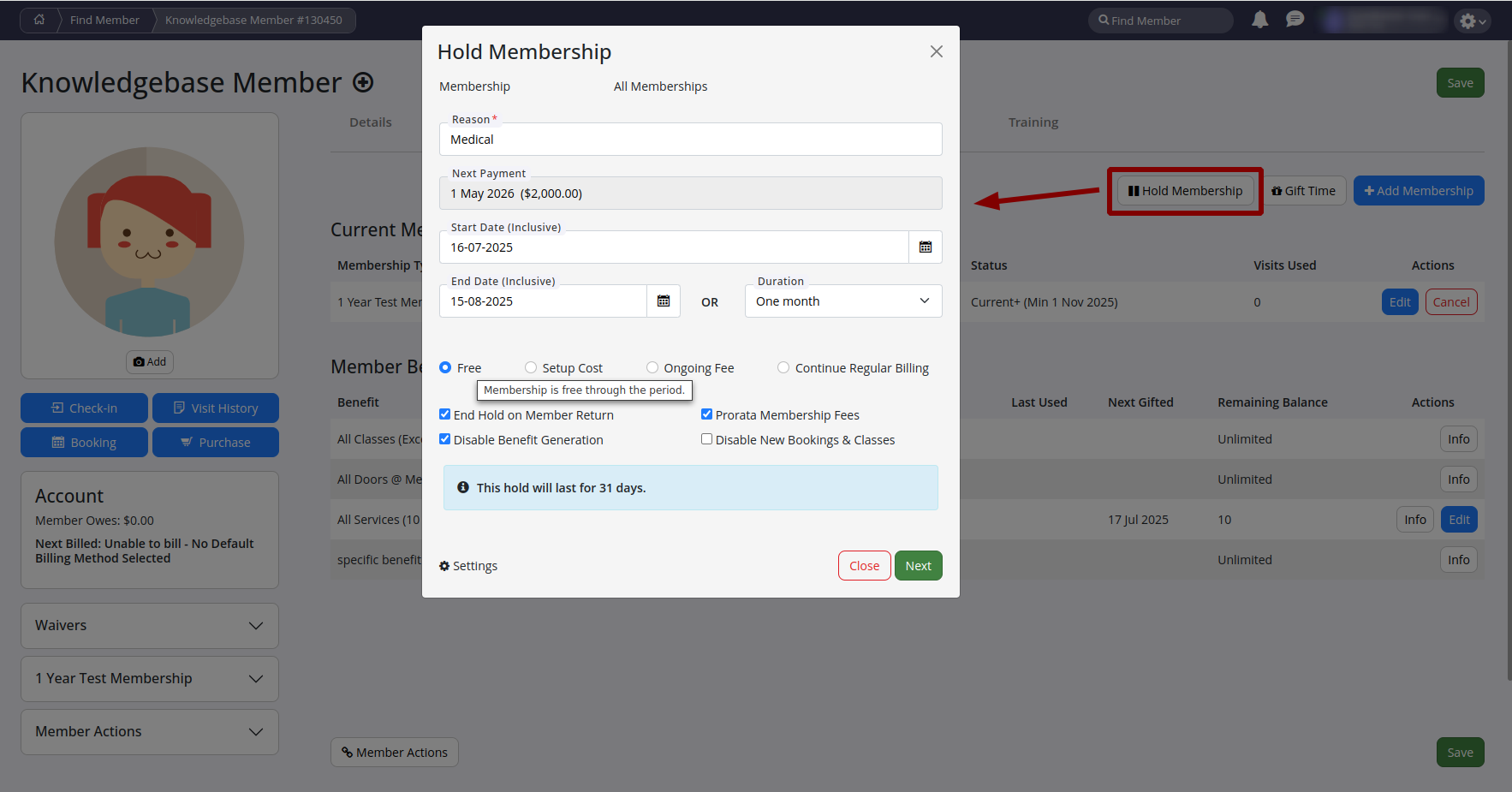Open calendar picker for End Date
This screenshot has width=1512, height=792.
pos(663,301)
